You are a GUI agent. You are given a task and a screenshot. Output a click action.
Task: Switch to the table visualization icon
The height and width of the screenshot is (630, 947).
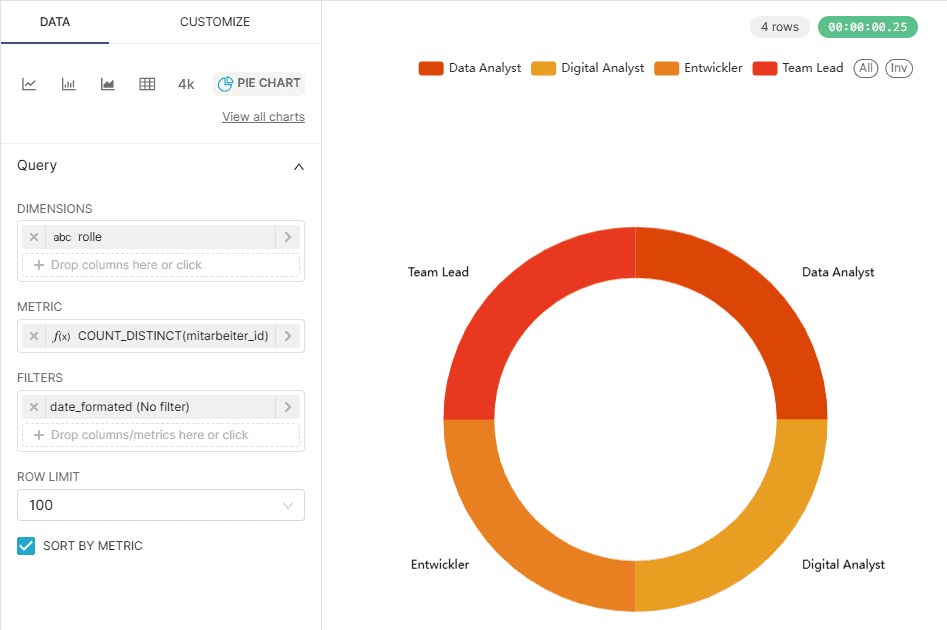[147, 84]
